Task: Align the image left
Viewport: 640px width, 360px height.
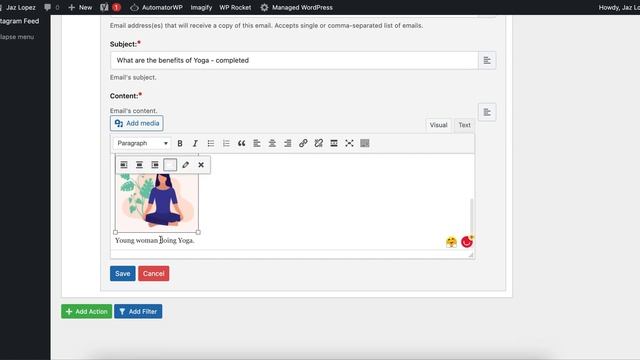Action: point(124,165)
